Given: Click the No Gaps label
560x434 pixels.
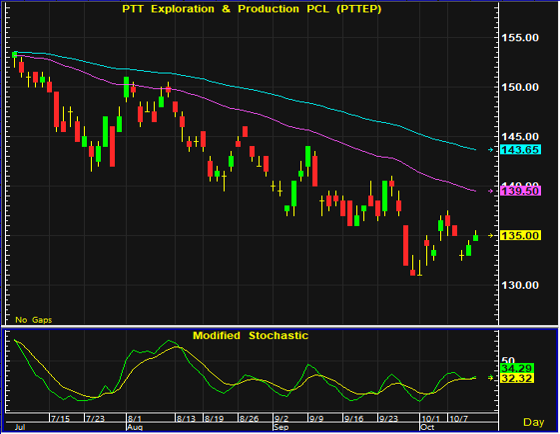Looking at the screenshot, I should click(34, 320).
